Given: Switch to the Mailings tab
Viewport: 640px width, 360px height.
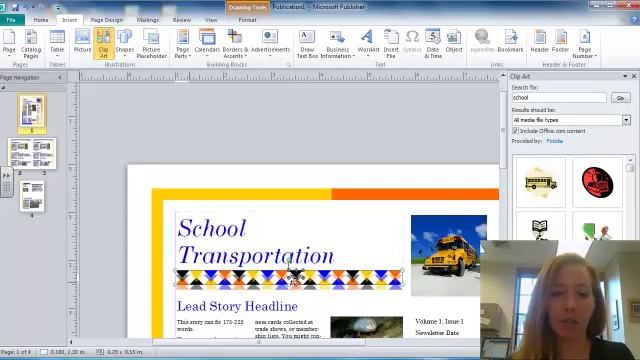Looking at the screenshot, I should 148,20.
